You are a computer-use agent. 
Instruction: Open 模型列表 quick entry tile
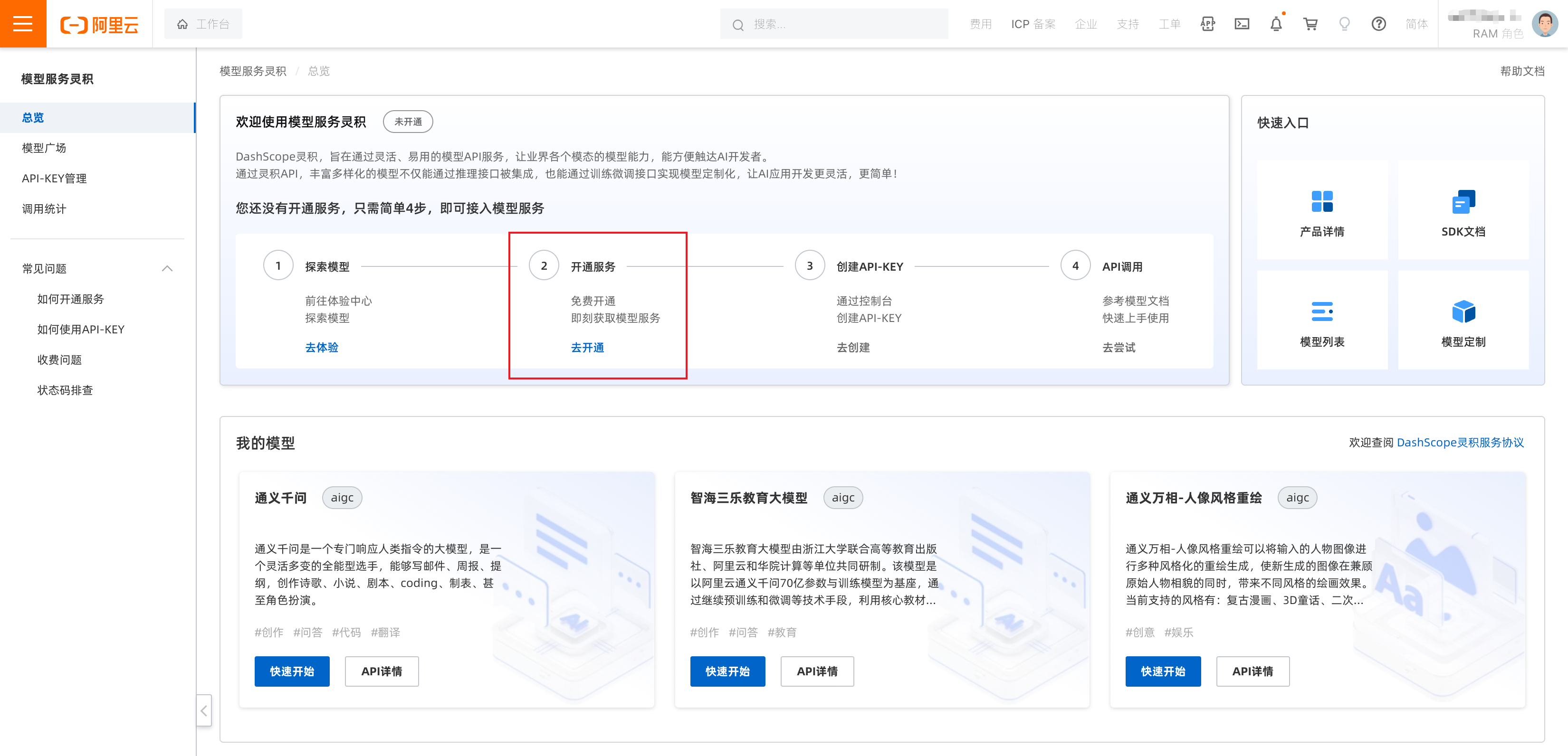click(x=1321, y=322)
